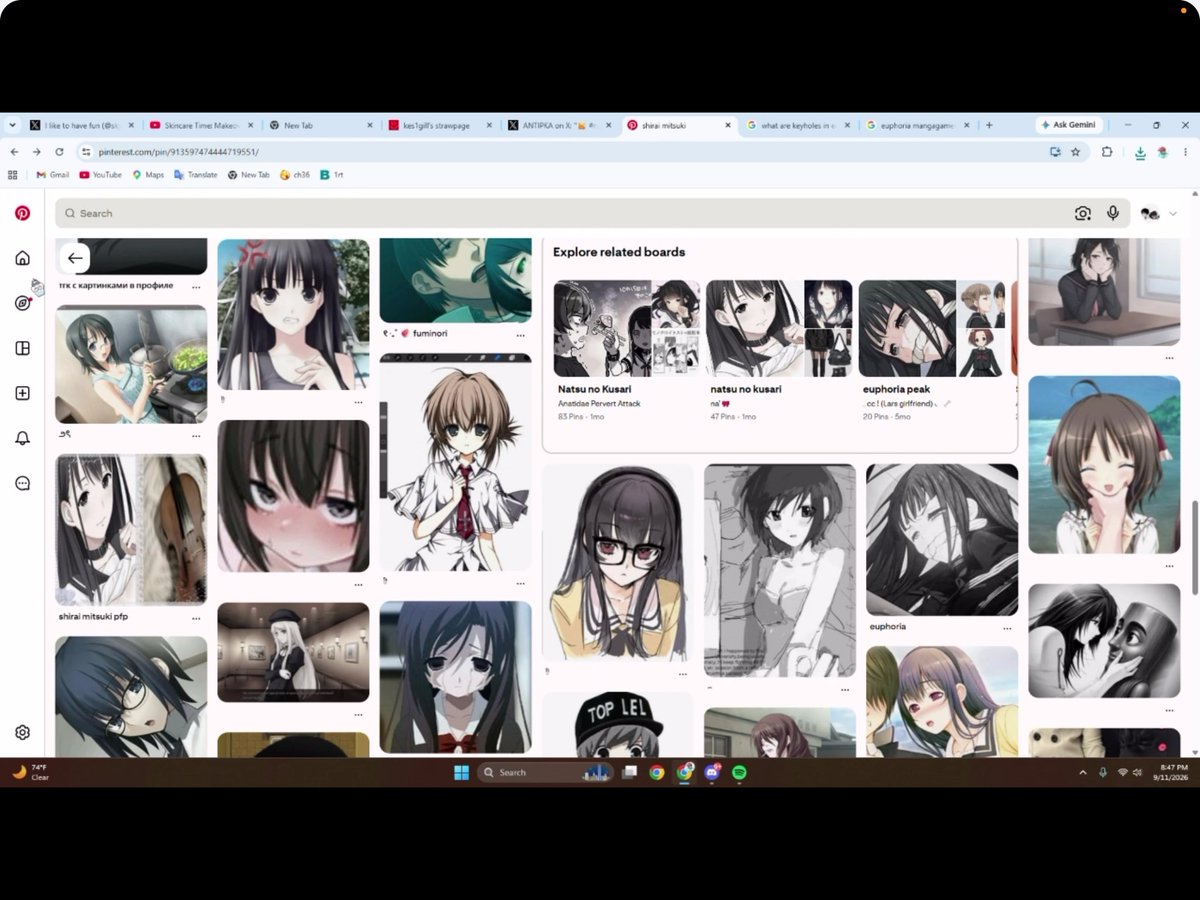
Task: Open the notifications bell in the sidebar
Action: click(22, 438)
